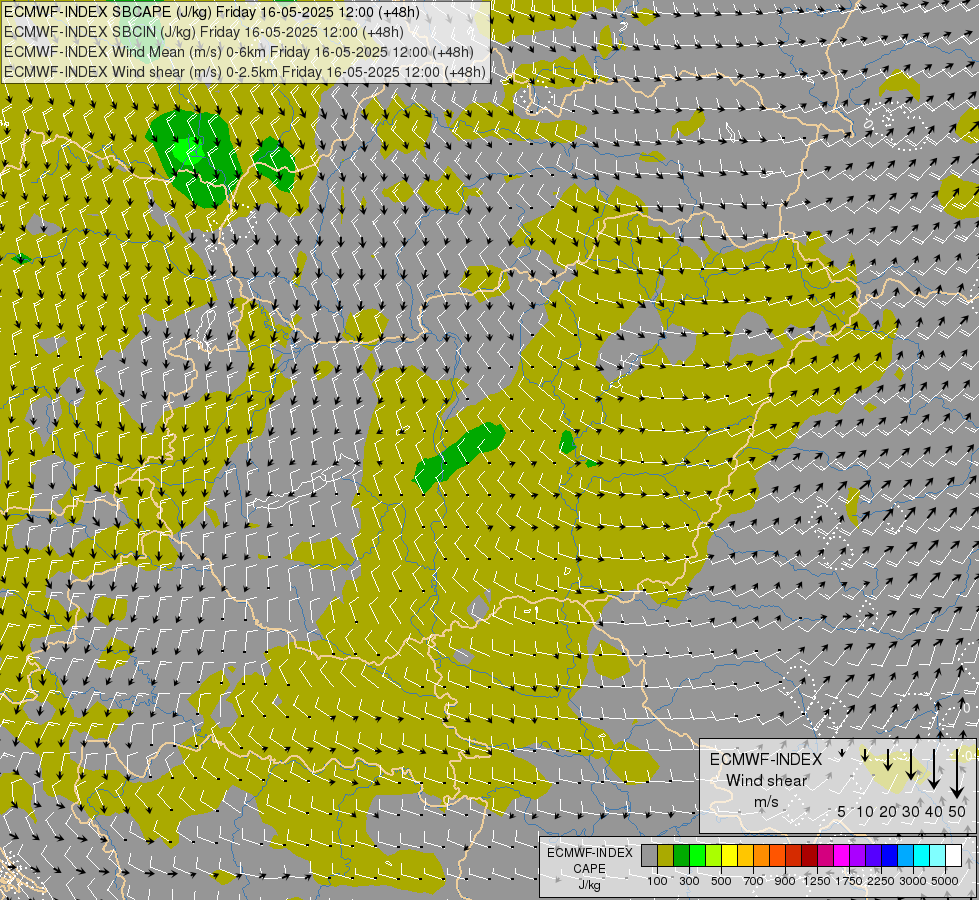Click the SBCAPE (J/kg) title line
The height and width of the screenshot is (900, 979).
click(x=212, y=12)
